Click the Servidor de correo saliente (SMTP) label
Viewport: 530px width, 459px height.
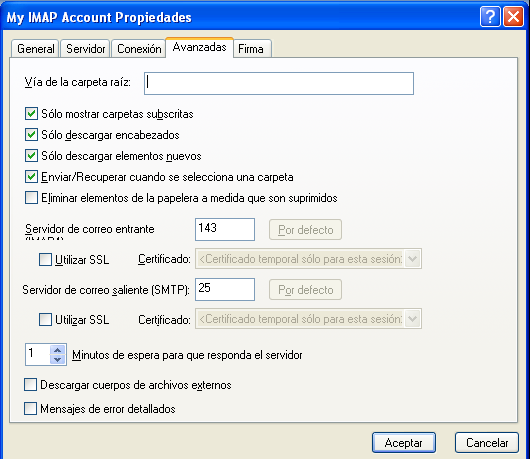tap(106, 290)
